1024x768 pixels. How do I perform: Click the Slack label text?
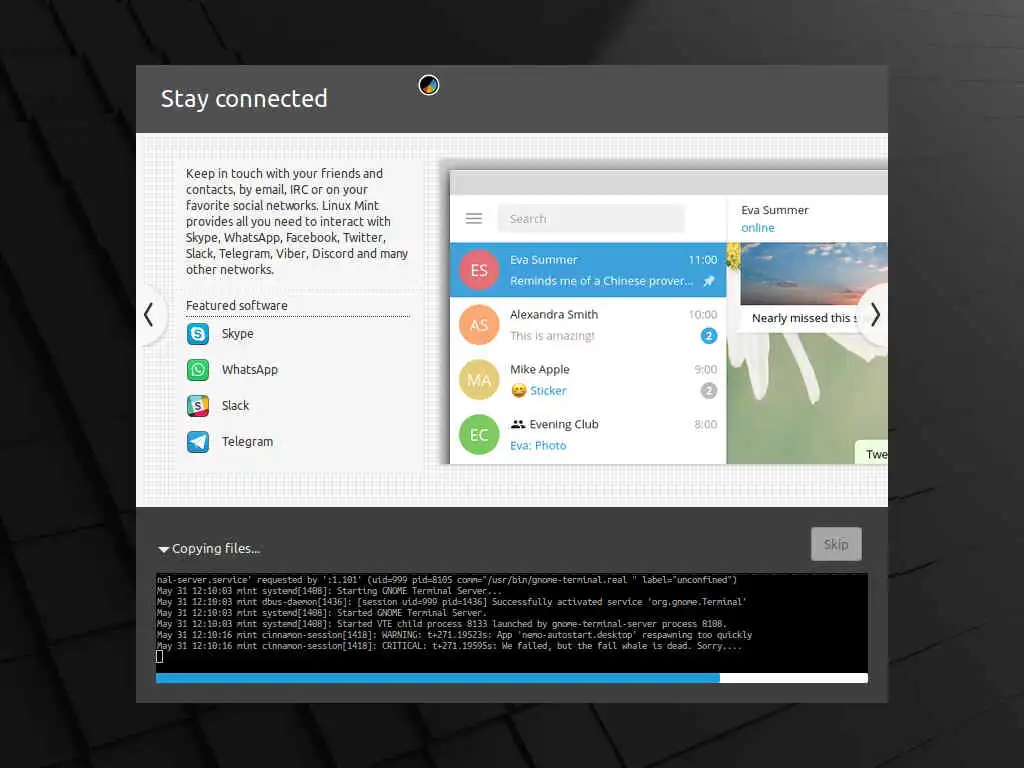tap(235, 406)
